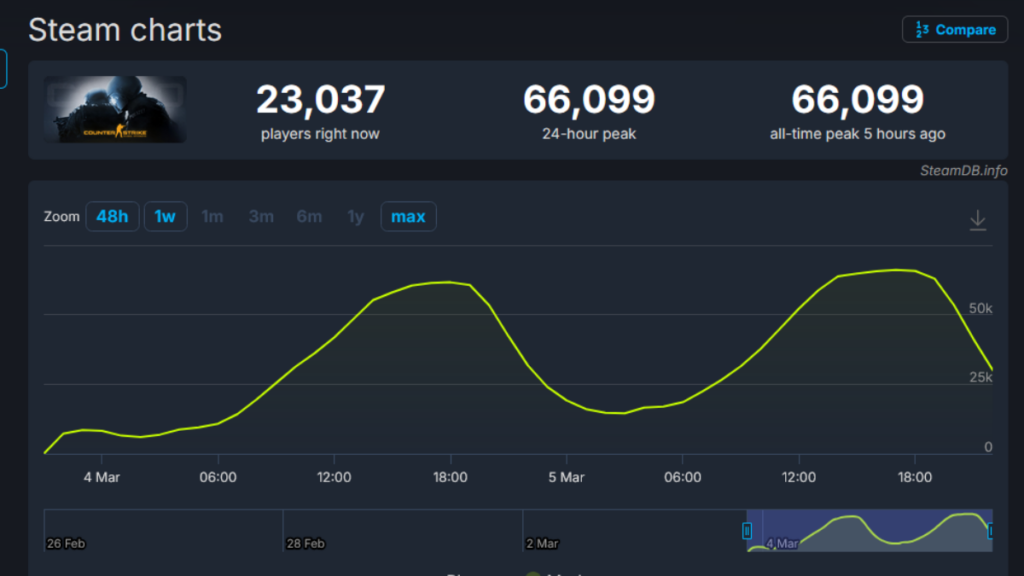Click the 26 Feb navigator date marker

point(66,543)
